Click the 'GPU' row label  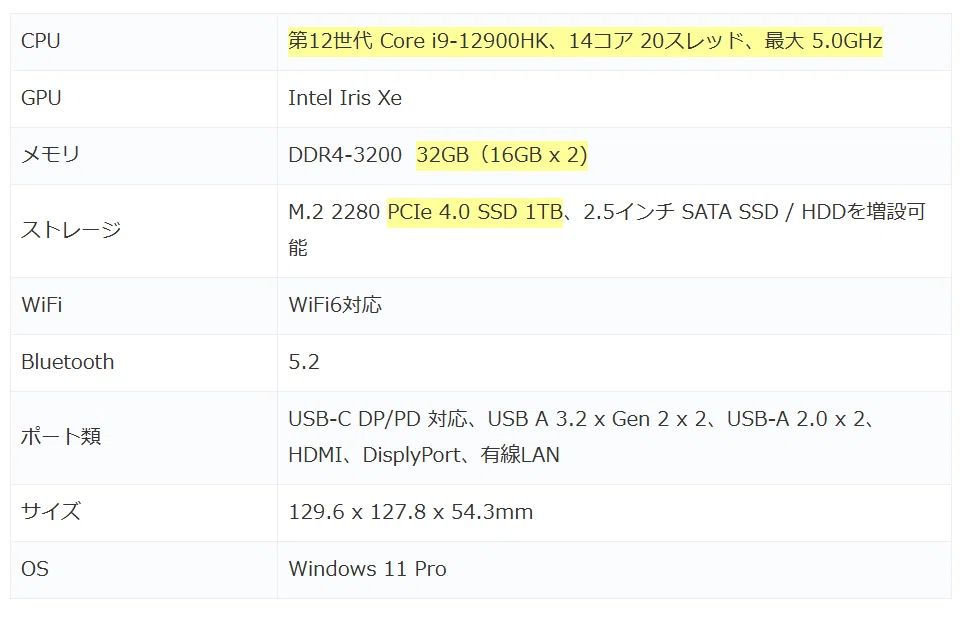[41, 98]
